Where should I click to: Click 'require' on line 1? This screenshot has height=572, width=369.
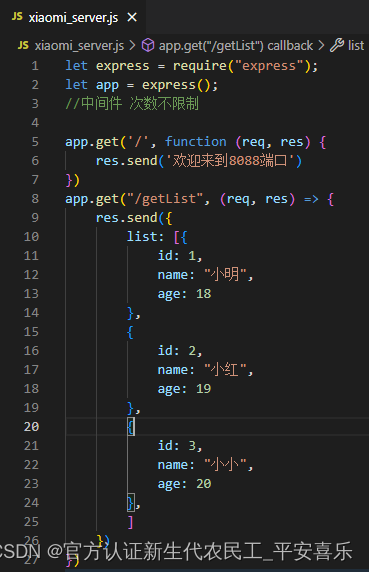200,66
